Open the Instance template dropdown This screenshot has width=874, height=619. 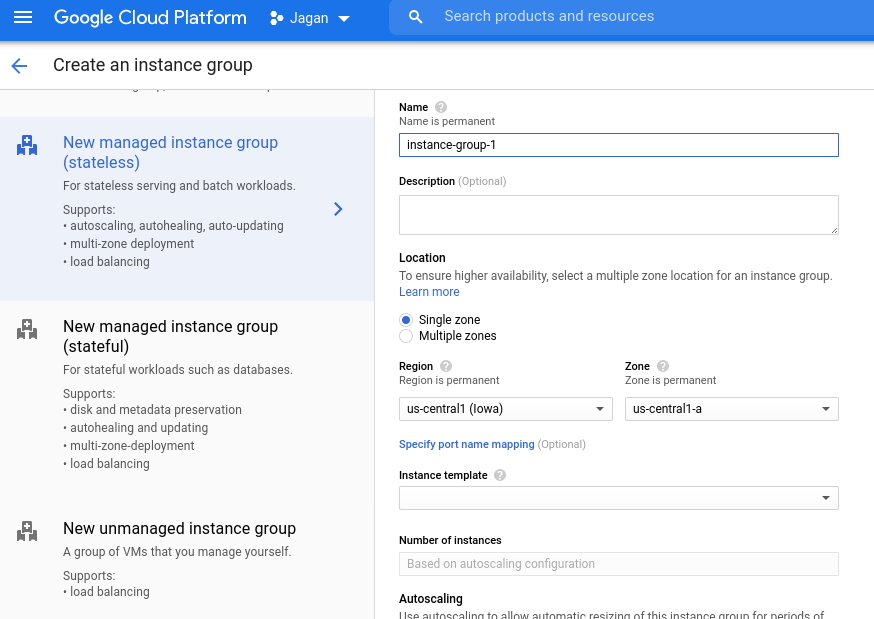click(619, 498)
